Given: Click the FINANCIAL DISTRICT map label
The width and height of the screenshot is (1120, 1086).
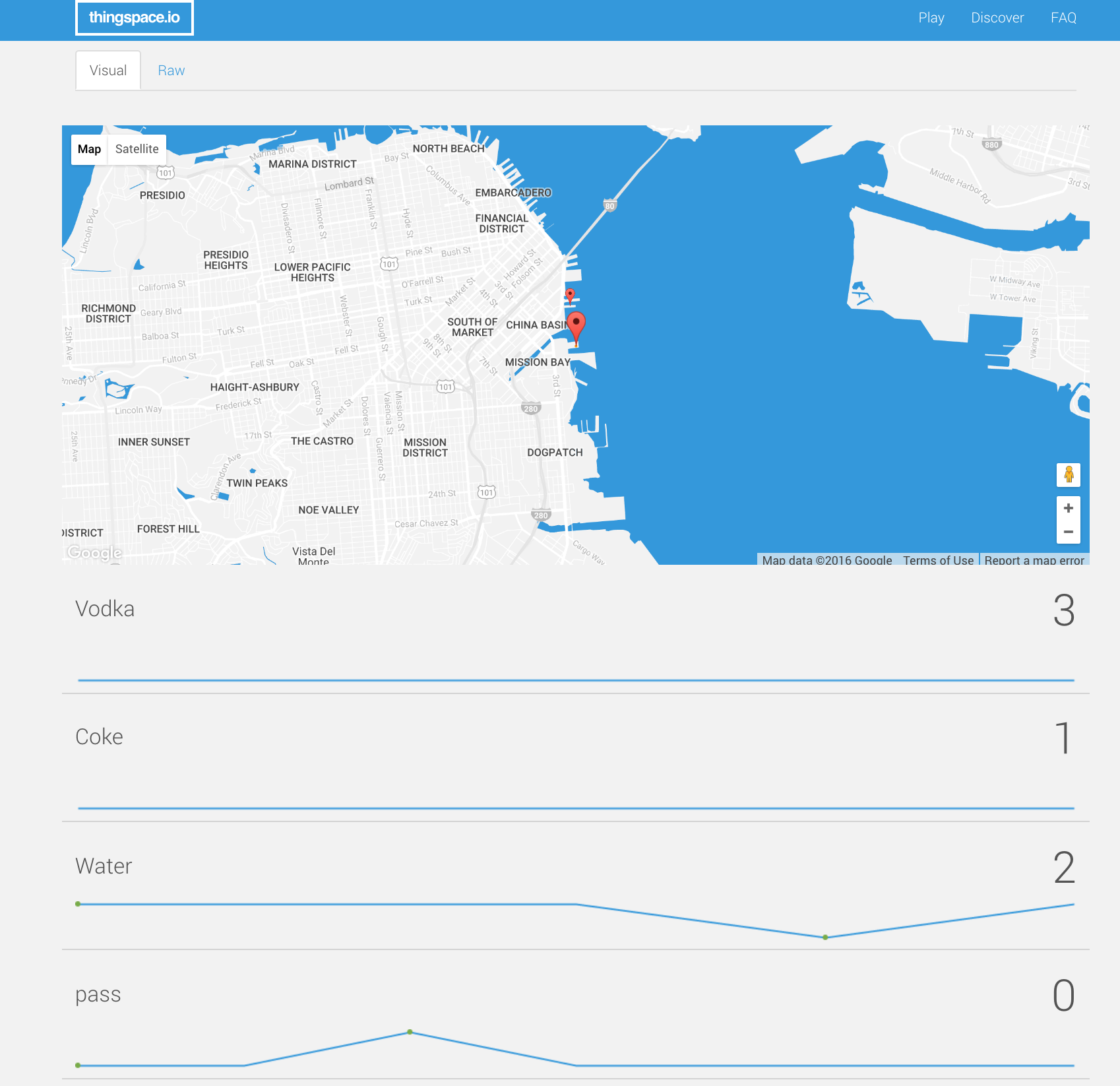Looking at the screenshot, I should [x=502, y=224].
